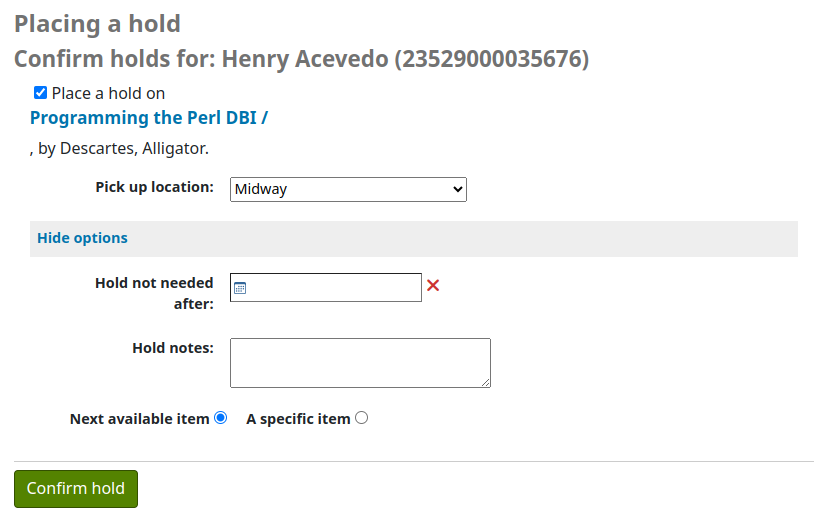Click the calendar icon in date field
Viewport: 830px width, 517px height.
pyautogui.click(x=240, y=288)
